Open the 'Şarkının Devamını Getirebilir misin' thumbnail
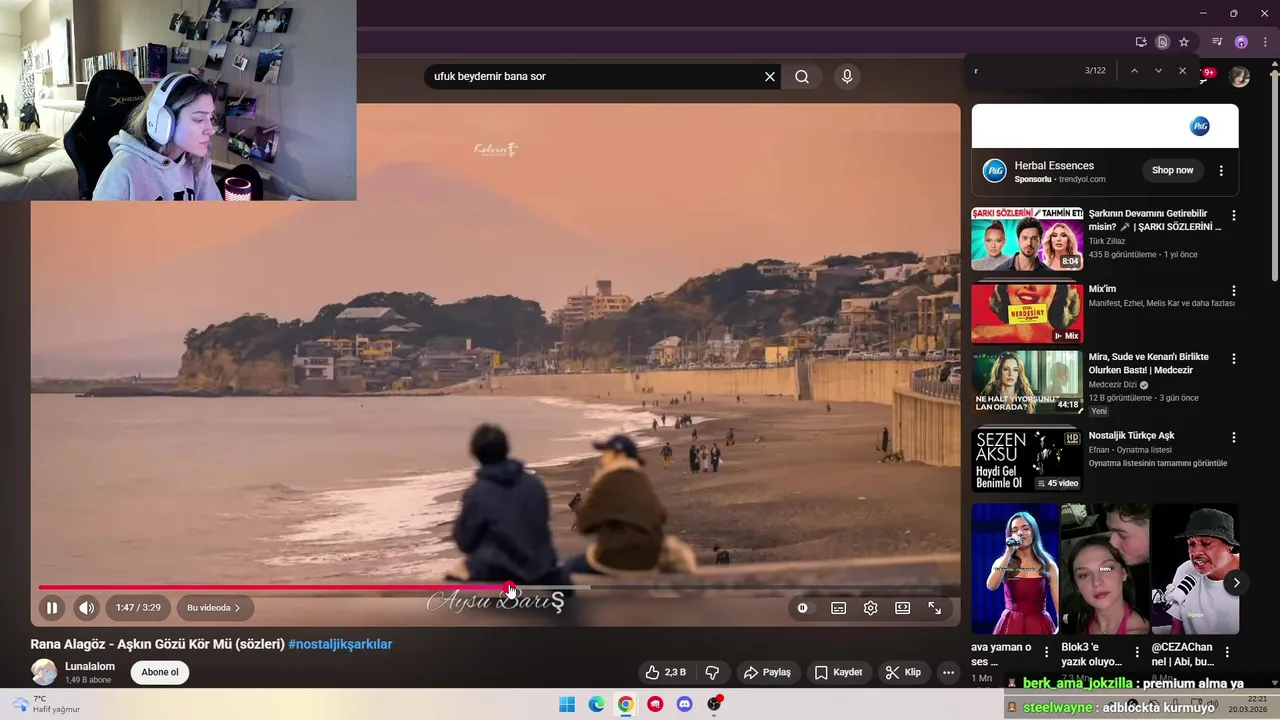 click(x=1027, y=239)
